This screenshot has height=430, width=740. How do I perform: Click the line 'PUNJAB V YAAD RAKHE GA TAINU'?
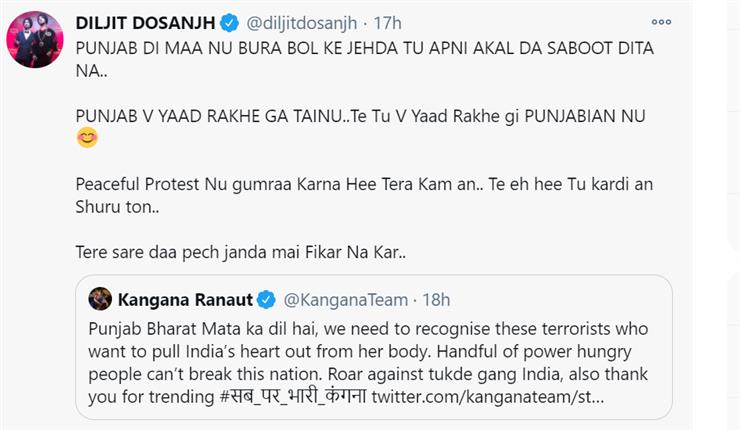(x=361, y=116)
